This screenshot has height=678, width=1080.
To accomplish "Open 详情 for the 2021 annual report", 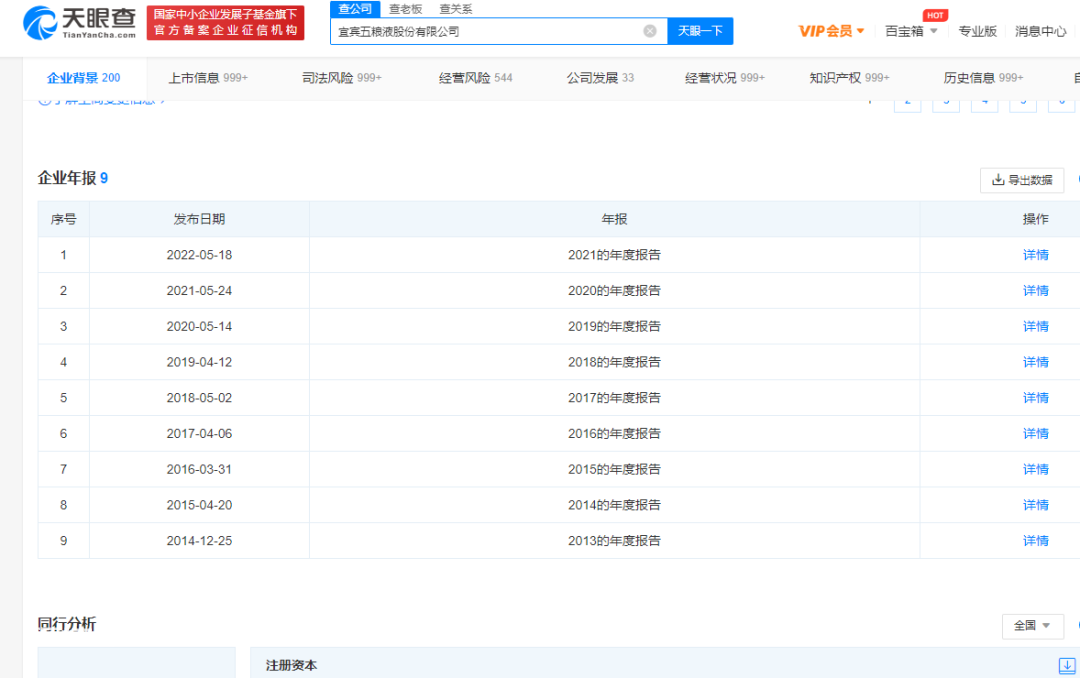I will 1035,255.
